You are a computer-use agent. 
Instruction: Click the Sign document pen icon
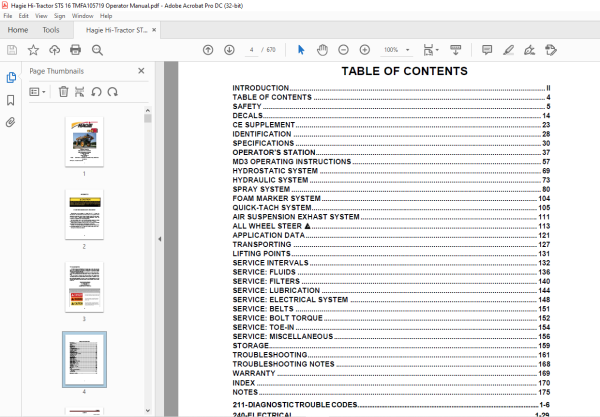coord(529,50)
